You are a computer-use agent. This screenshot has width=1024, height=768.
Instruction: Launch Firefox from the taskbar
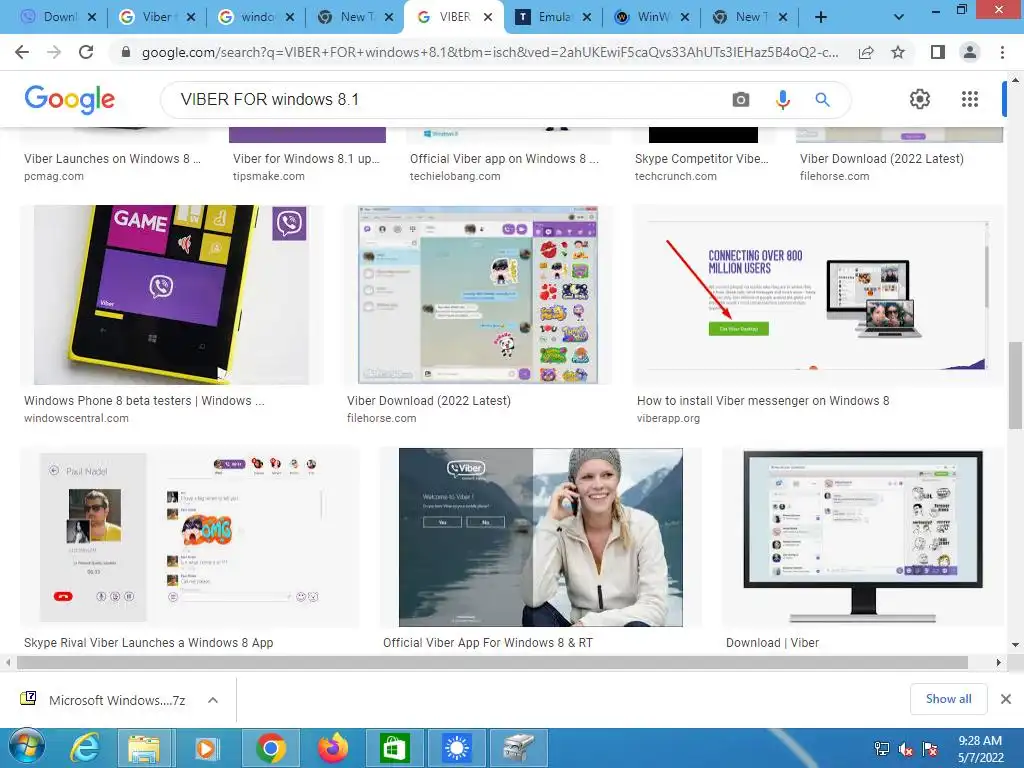point(333,748)
